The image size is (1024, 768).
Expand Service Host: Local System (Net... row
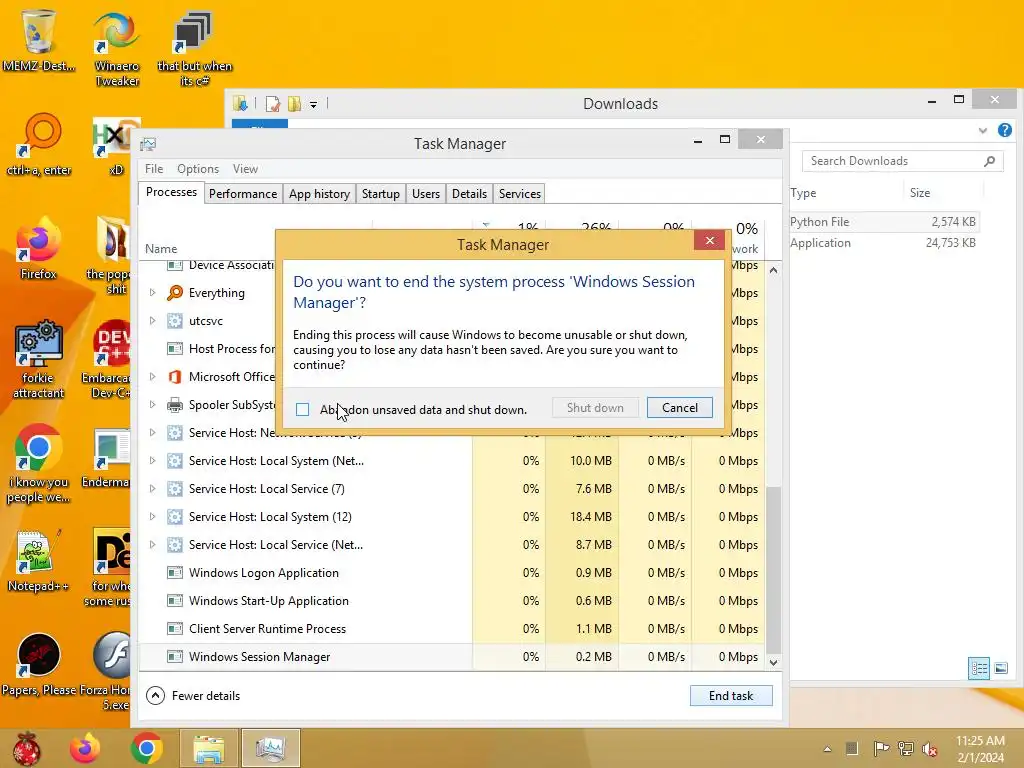pos(152,461)
